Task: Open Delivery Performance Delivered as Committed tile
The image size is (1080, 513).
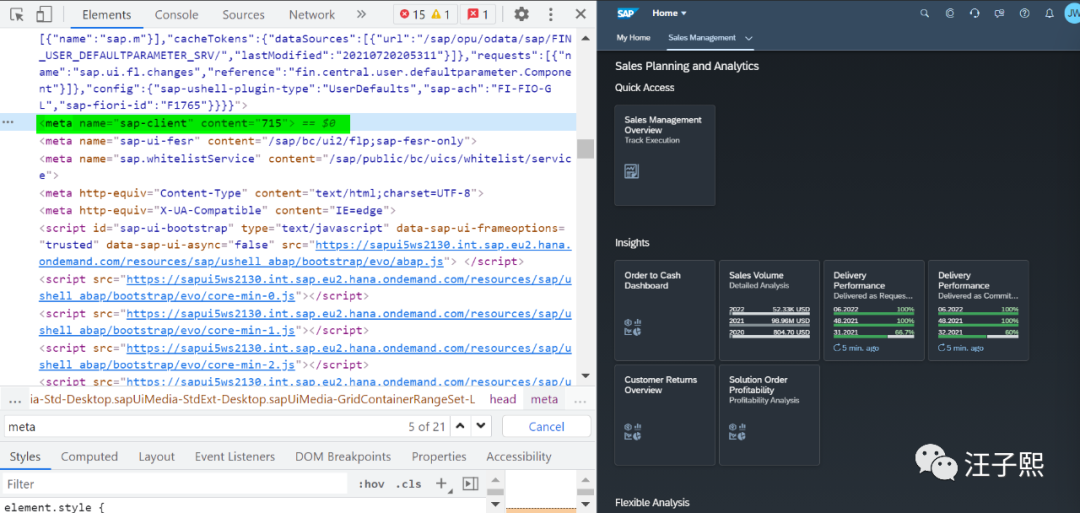Action: pos(979,311)
